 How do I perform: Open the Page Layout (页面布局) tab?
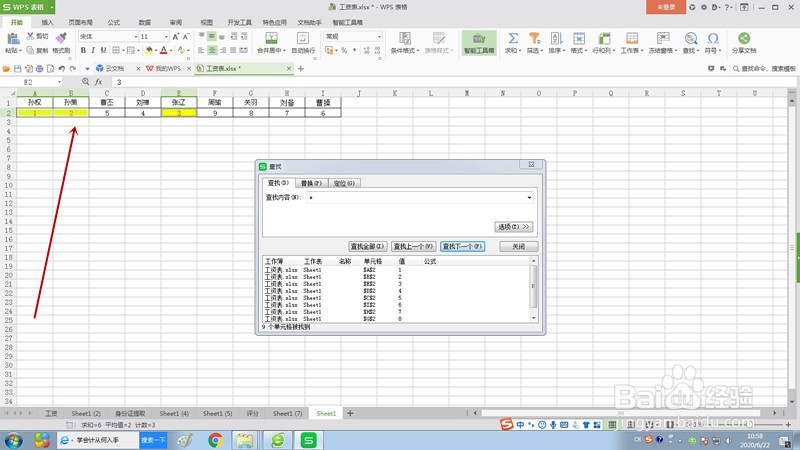81,22
